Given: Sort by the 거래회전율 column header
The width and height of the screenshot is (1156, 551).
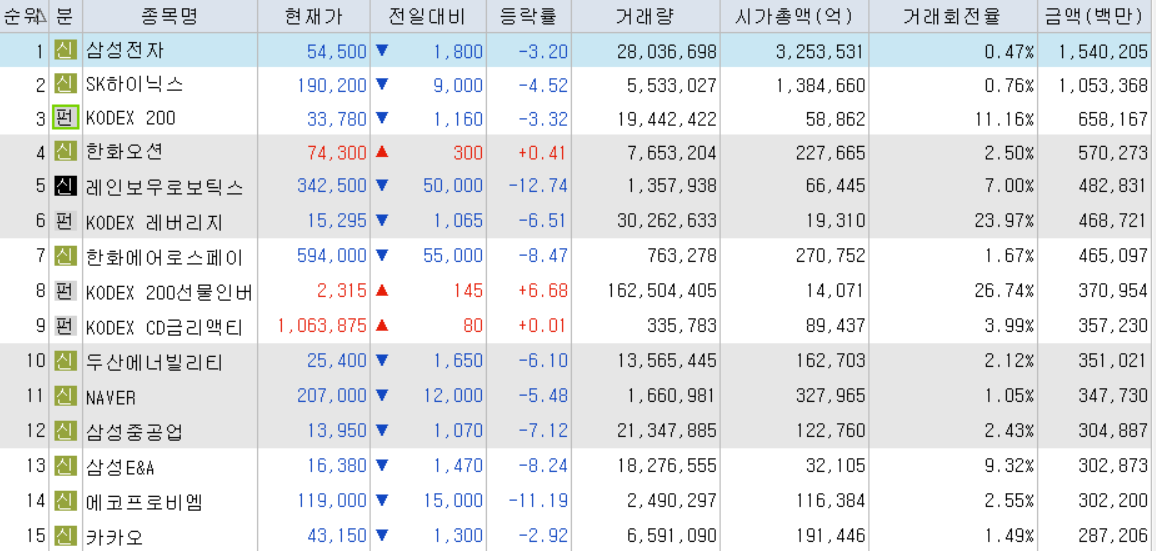Looking at the screenshot, I should (952, 16).
